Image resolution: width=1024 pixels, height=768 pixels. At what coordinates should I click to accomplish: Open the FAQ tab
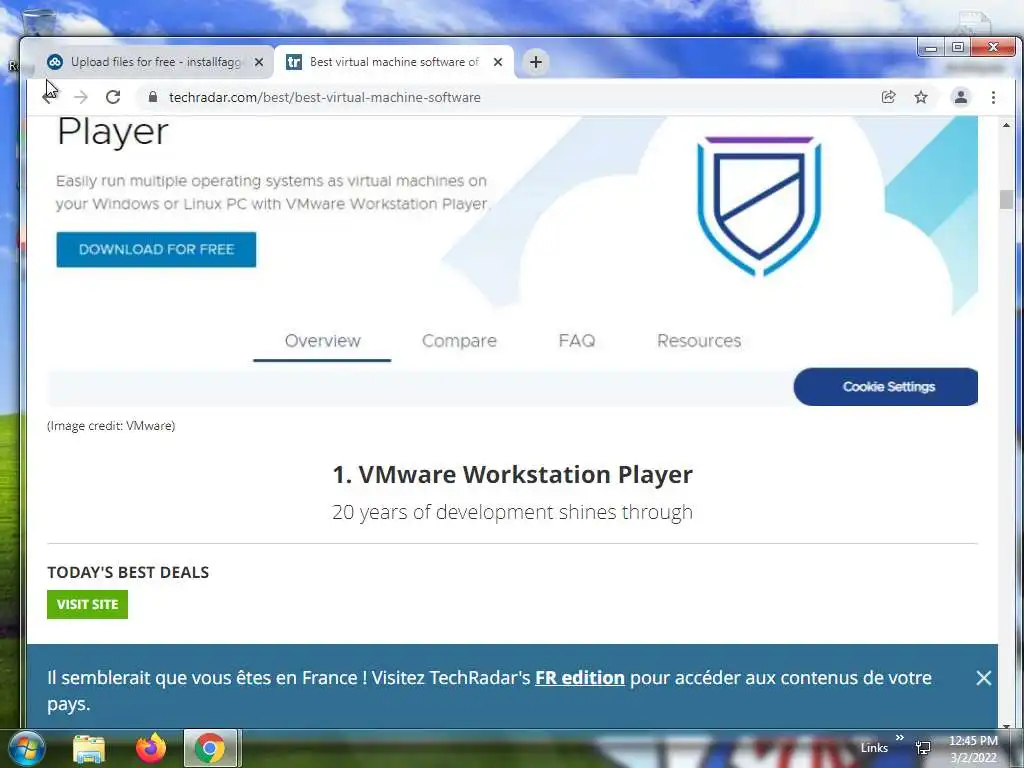[x=577, y=341]
